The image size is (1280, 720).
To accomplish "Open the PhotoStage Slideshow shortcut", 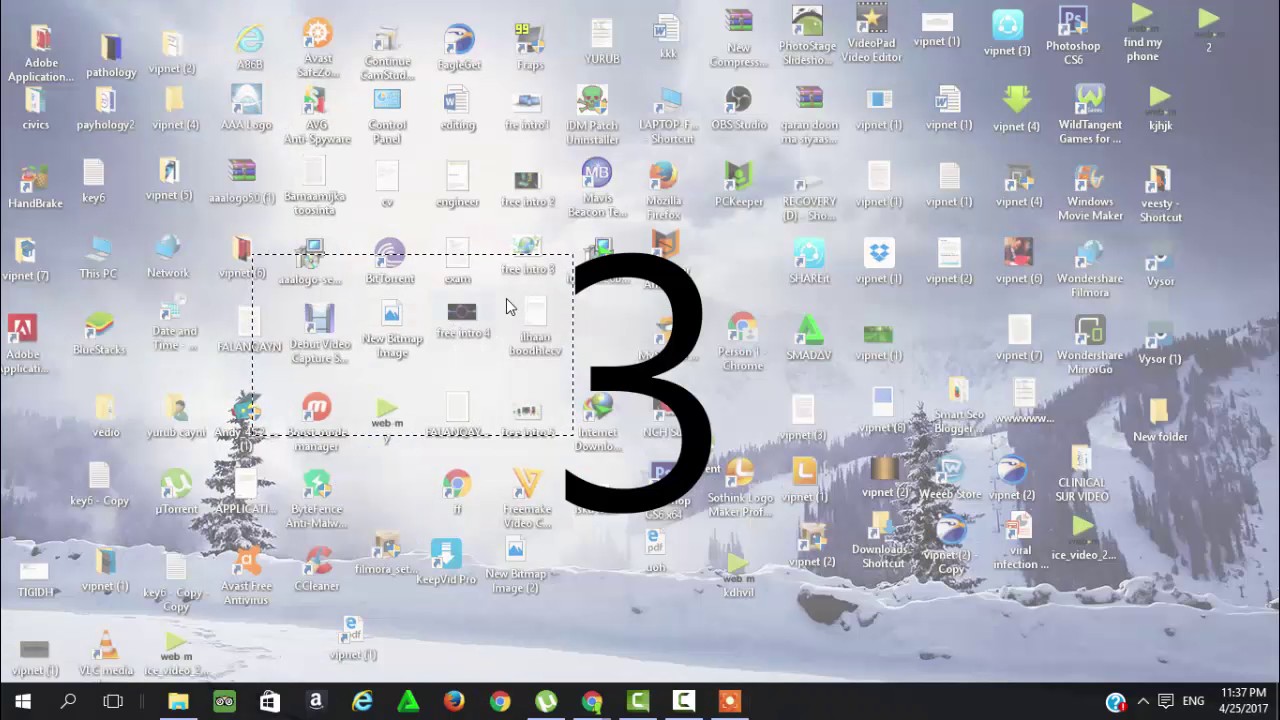I will 807,37.
